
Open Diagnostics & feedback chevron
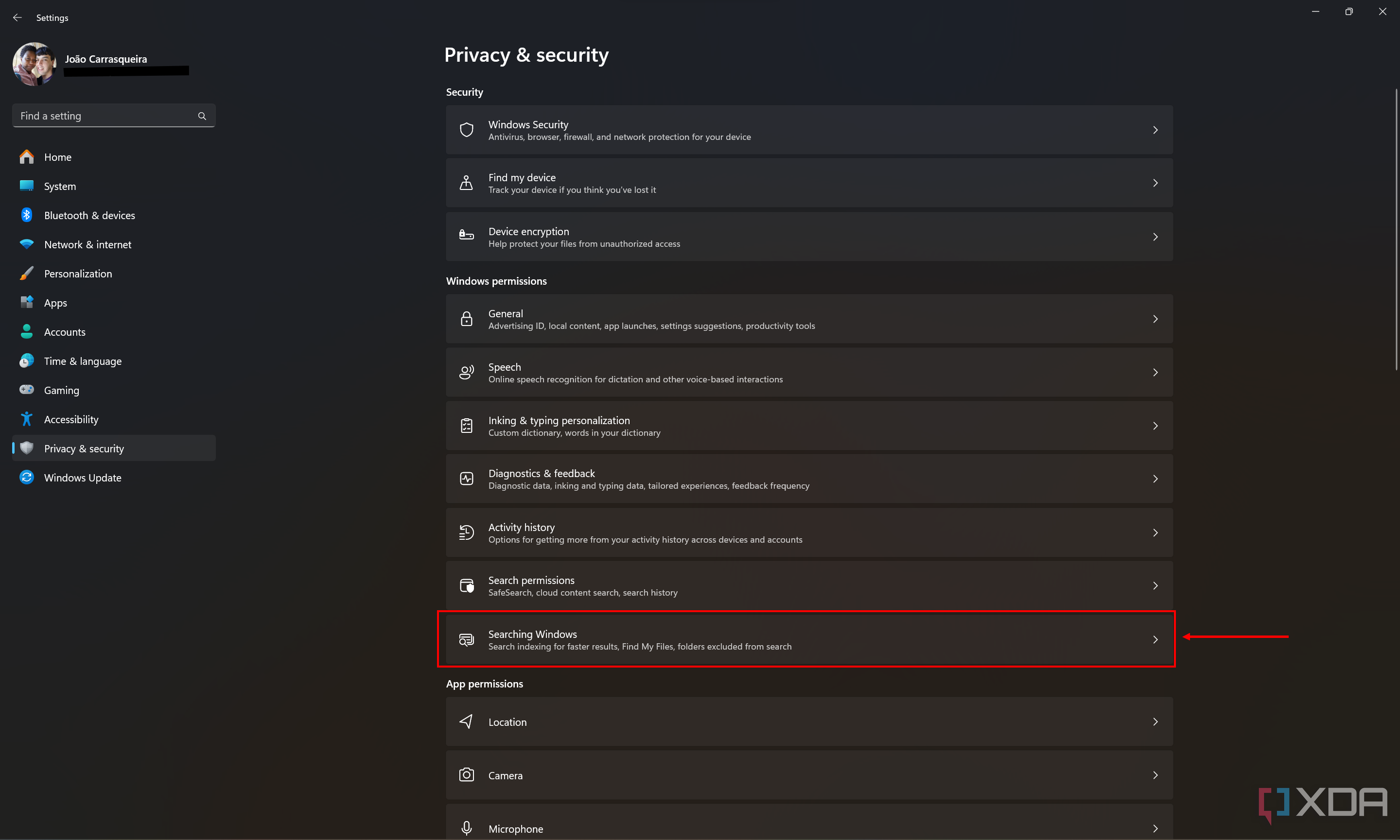pyautogui.click(x=1155, y=479)
